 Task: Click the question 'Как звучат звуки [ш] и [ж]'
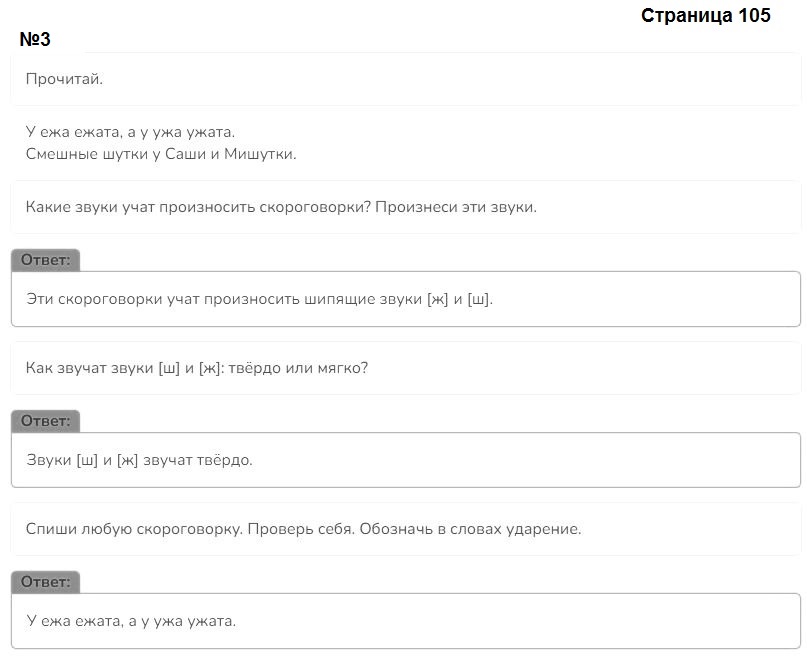click(125, 368)
